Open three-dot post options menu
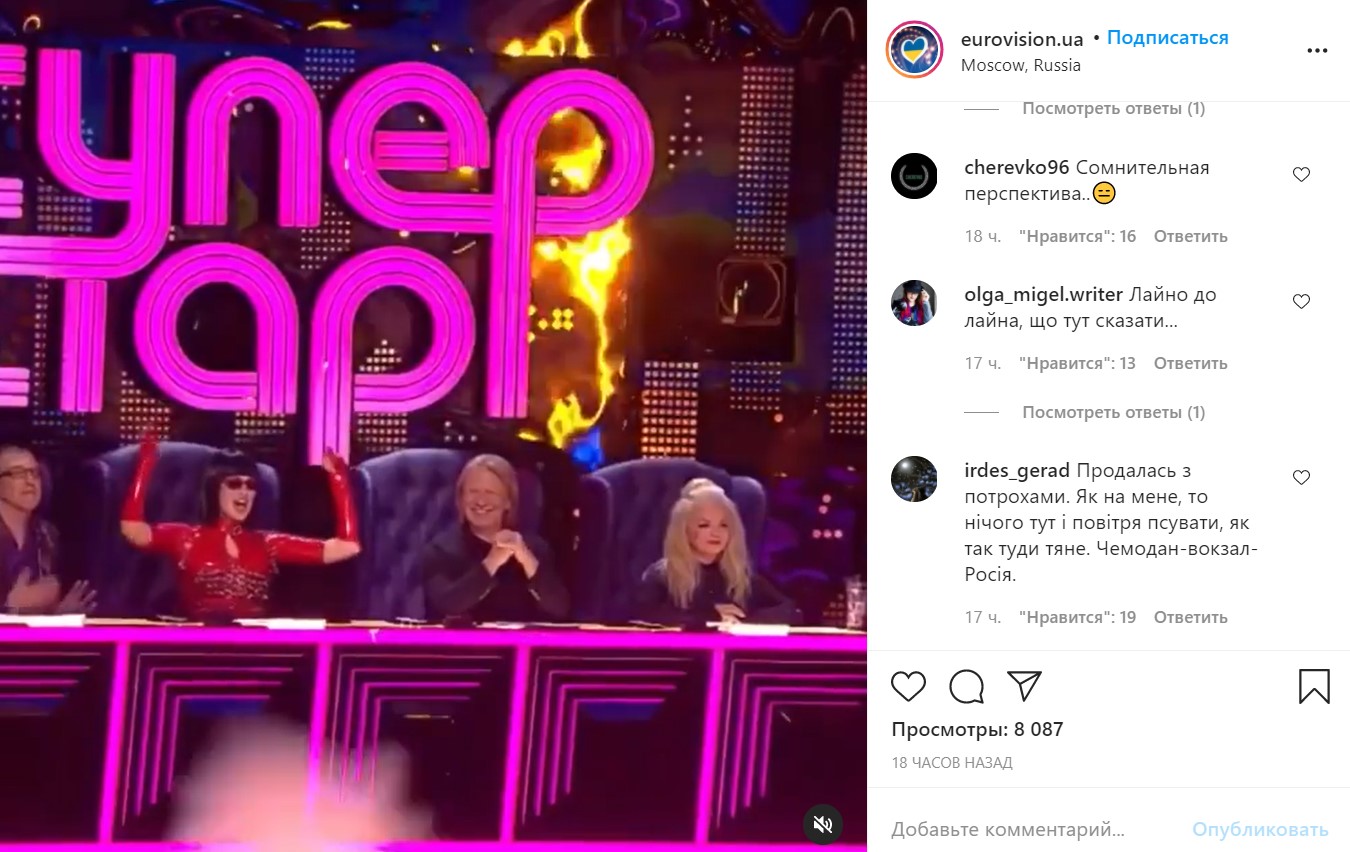The height and width of the screenshot is (852, 1350). (1317, 51)
